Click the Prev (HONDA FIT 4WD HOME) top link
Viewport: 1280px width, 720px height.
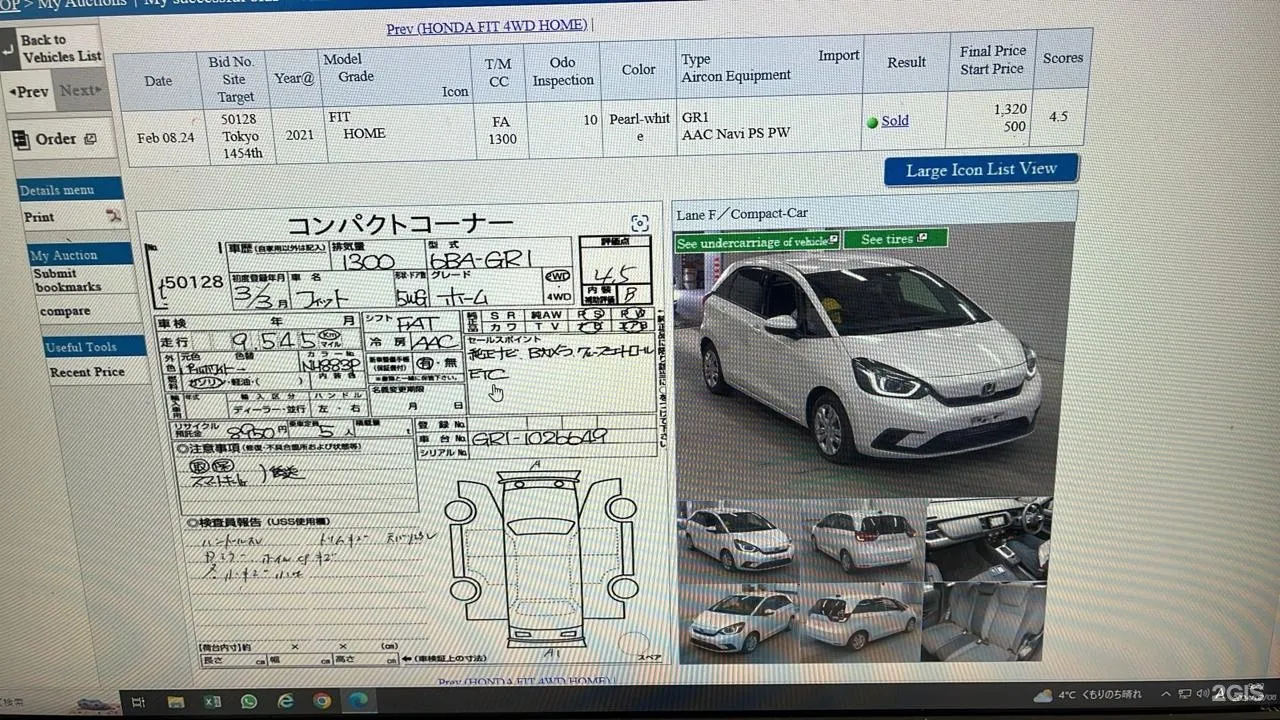(487, 27)
